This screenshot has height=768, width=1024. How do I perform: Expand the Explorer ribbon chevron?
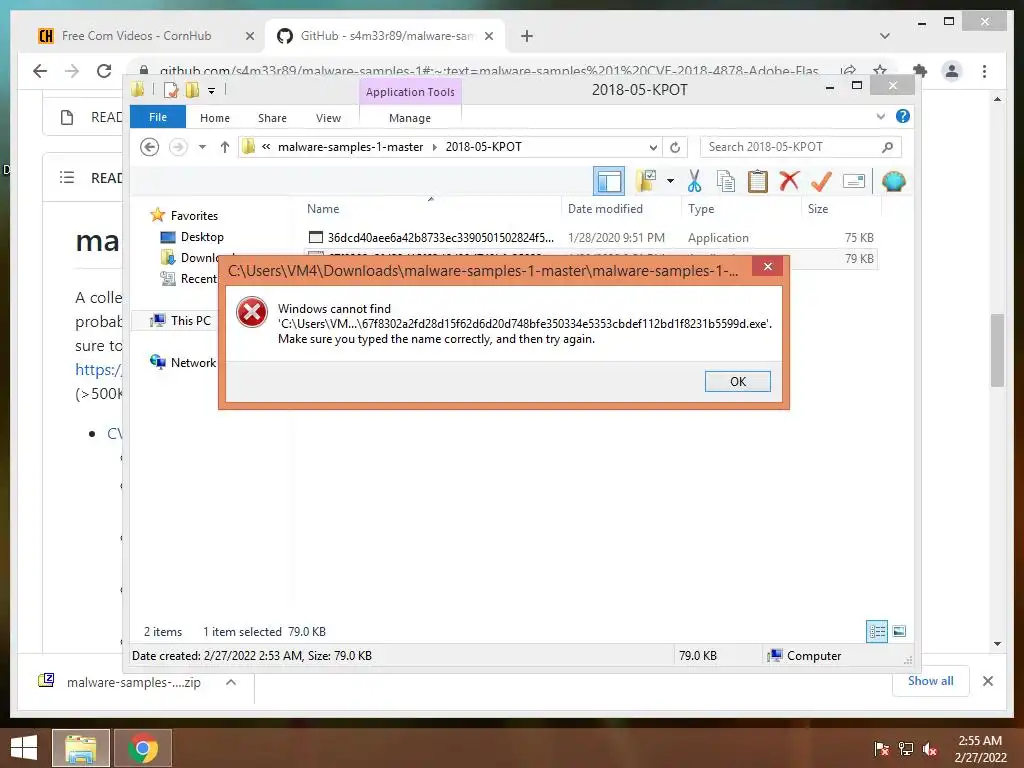click(x=880, y=116)
